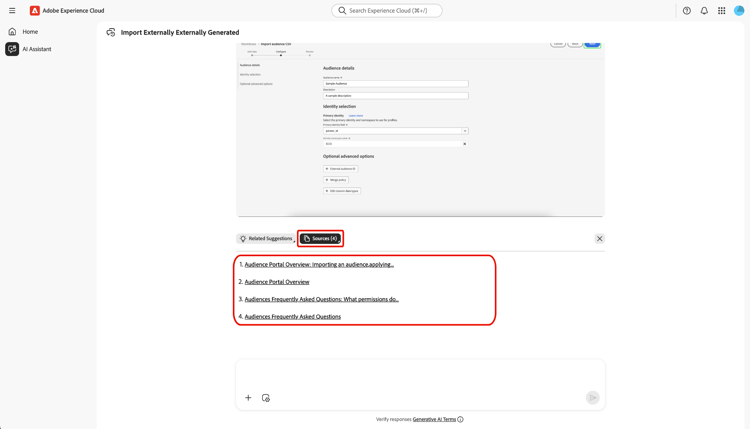The height and width of the screenshot is (429, 750).
Task: View notifications via the bell icon
Action: (x=704, y=11)
